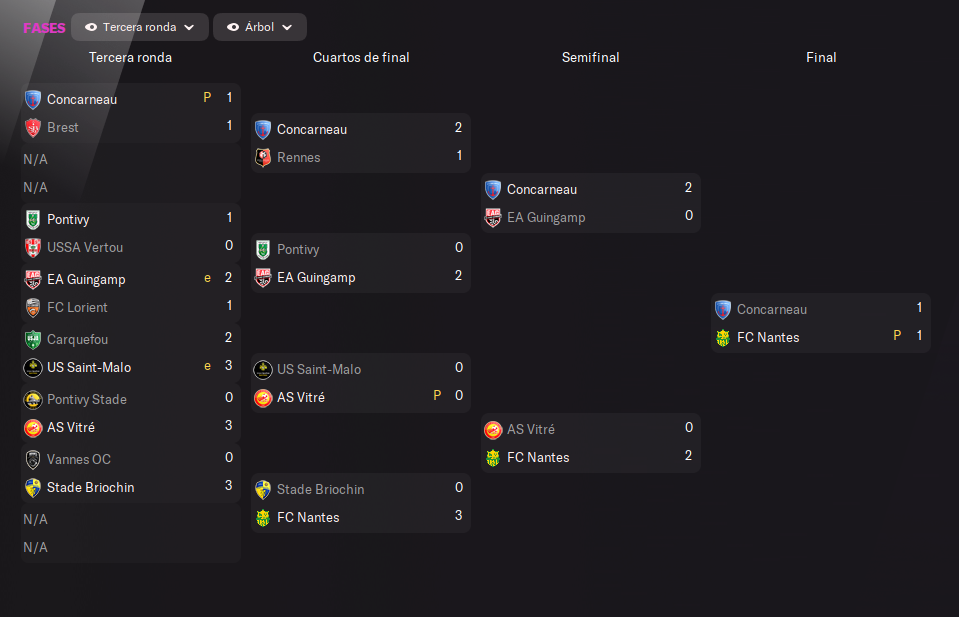Open USSA Vertou team link

tap(85, 248)
